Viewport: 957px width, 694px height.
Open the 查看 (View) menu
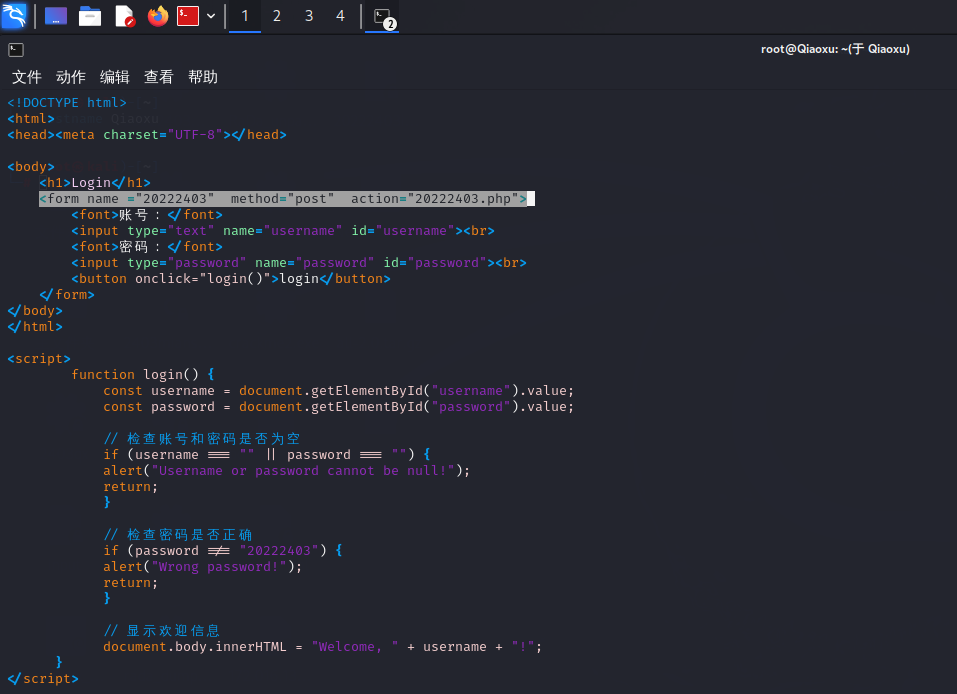pos(159,77)
